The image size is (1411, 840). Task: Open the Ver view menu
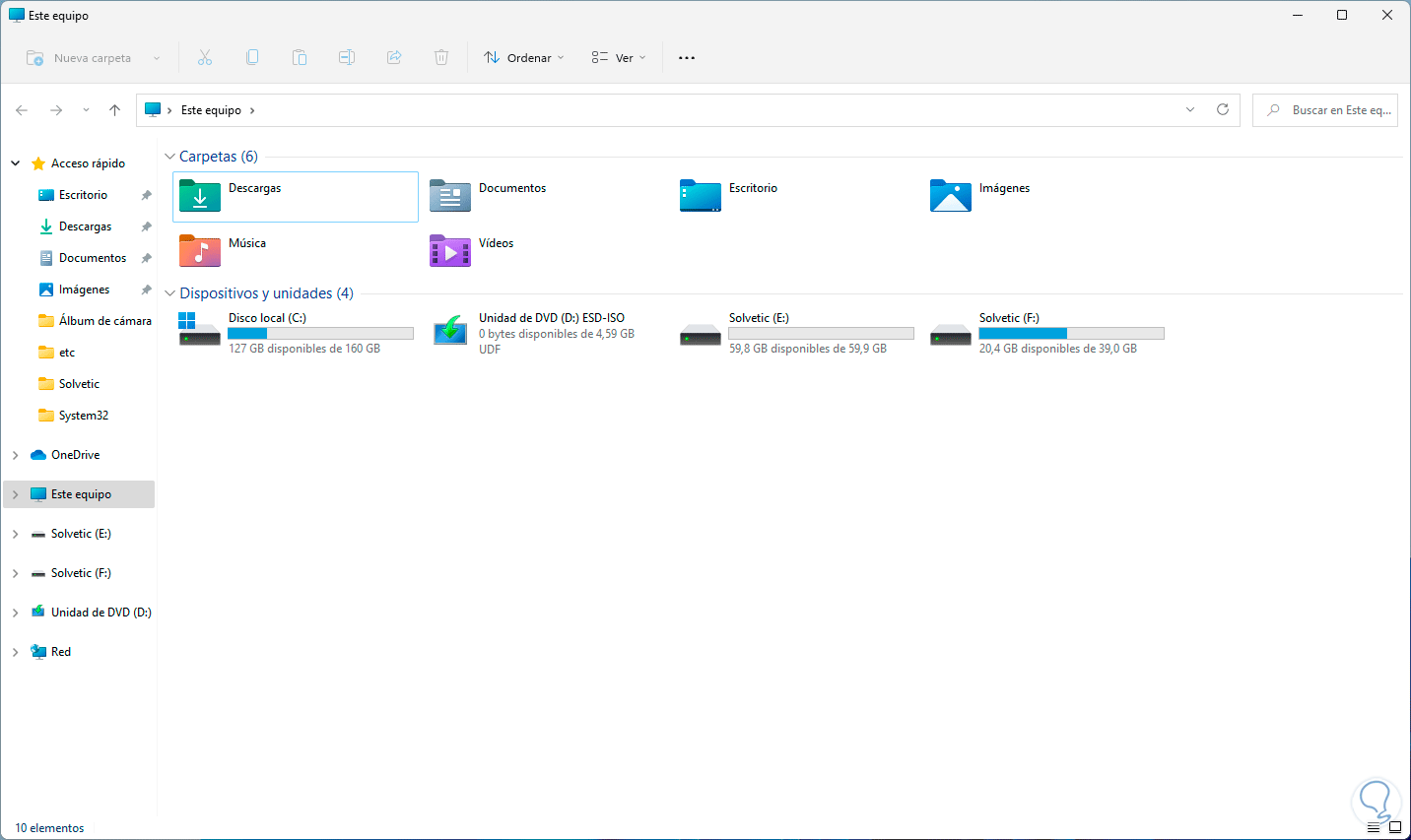(619, 58)
